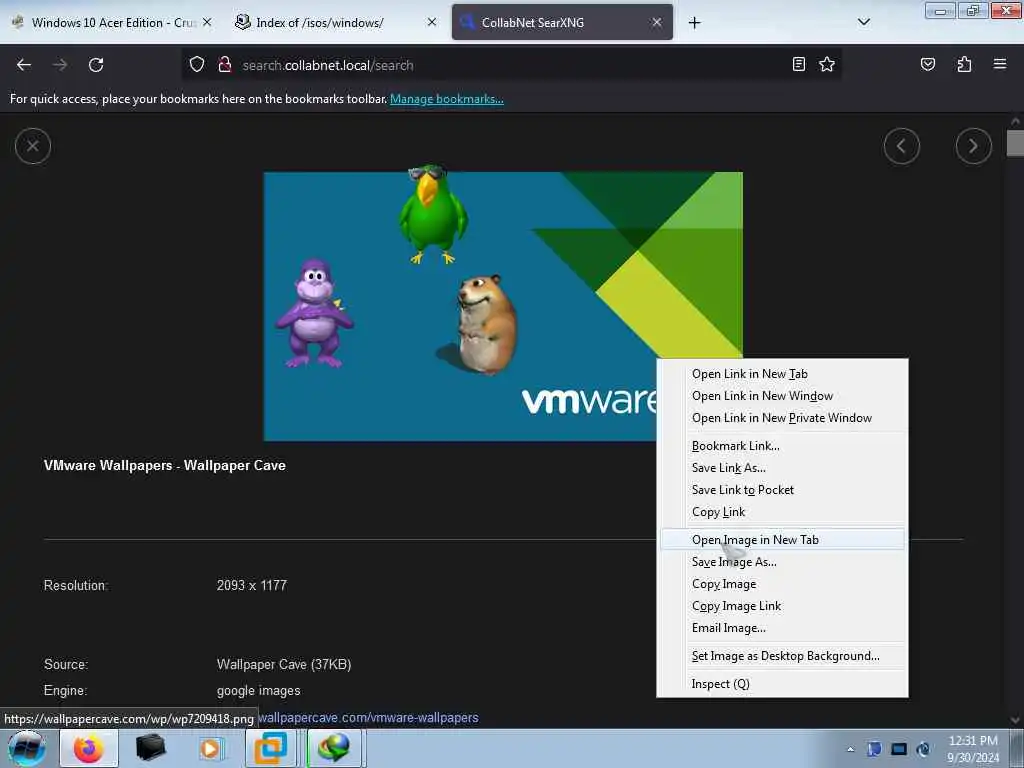Go back to the previous page

click(24, 65)
